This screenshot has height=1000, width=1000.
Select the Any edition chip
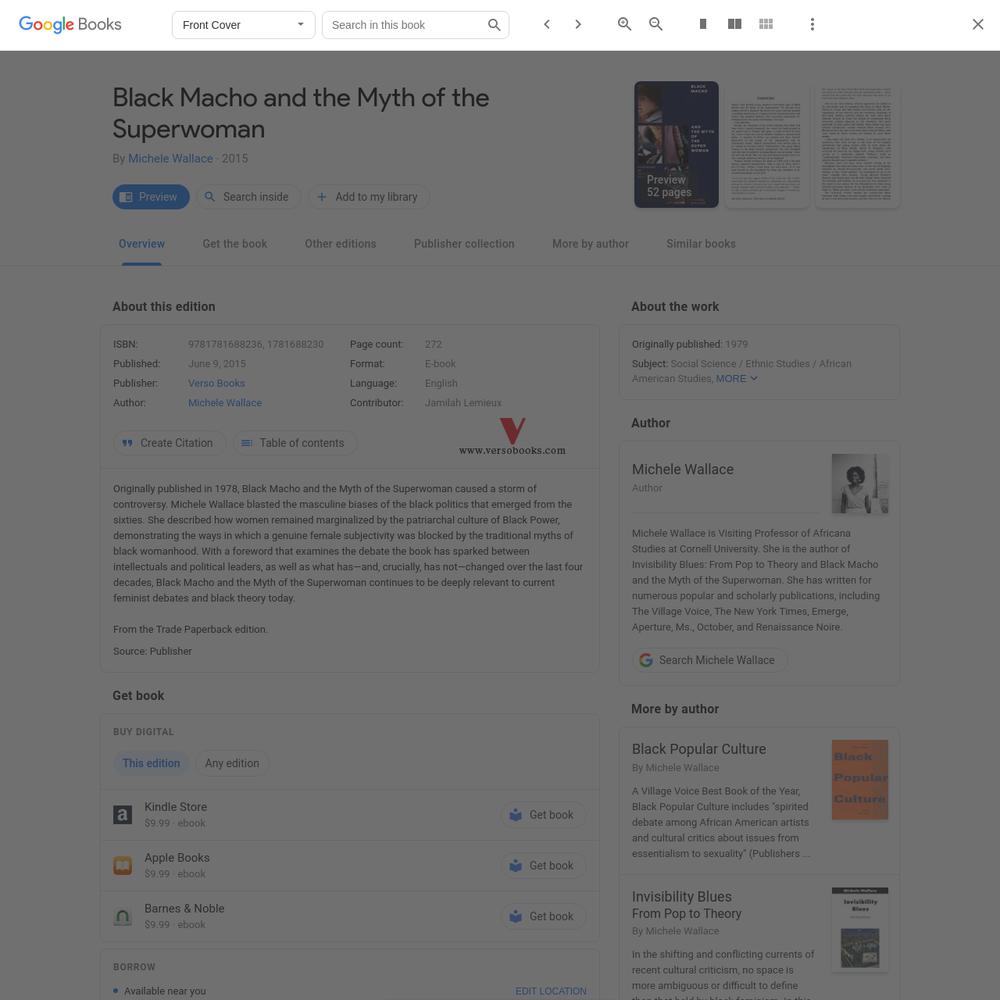[x=232, y=763]
